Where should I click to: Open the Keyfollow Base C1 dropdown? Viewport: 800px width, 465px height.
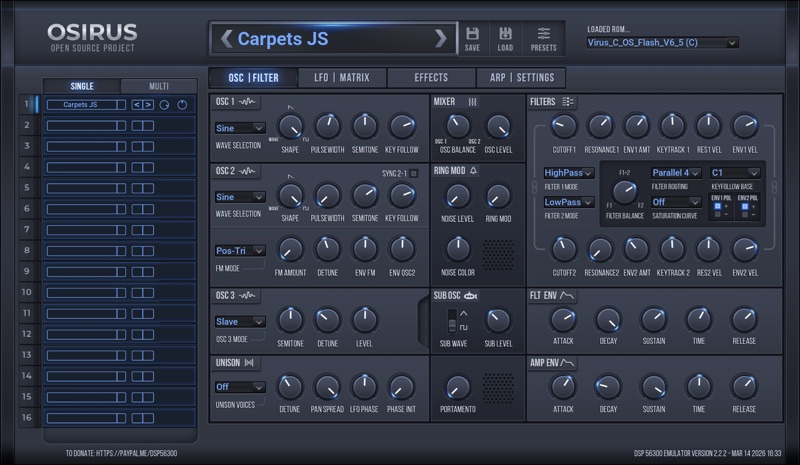coord(735,173)
